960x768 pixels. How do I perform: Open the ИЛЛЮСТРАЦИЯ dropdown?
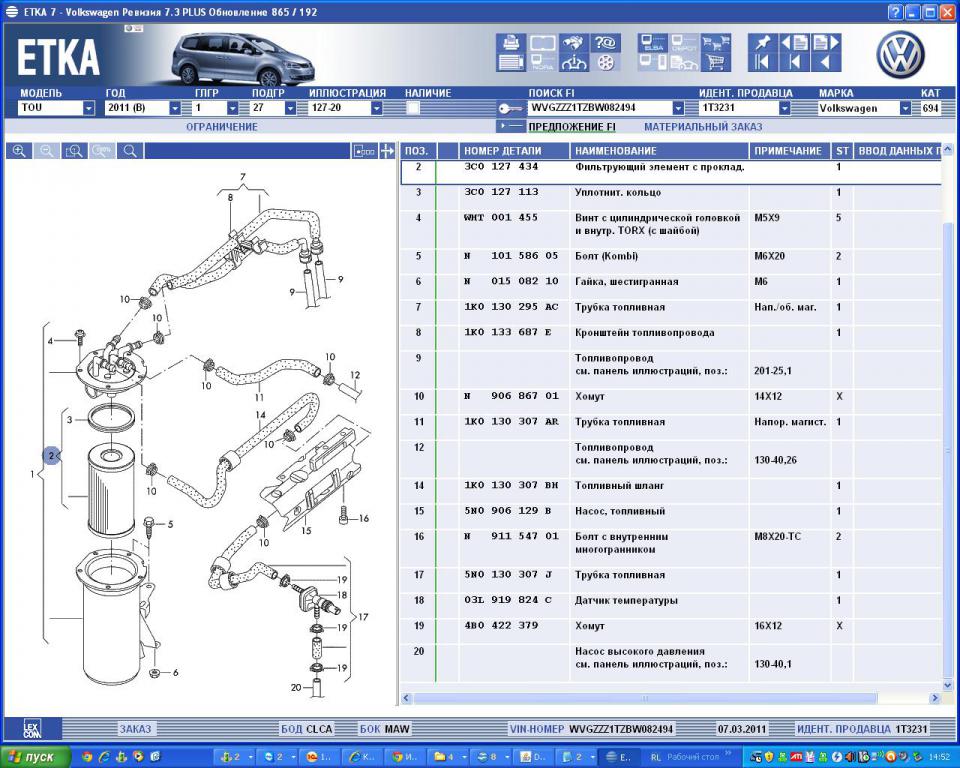pos(377,108)
